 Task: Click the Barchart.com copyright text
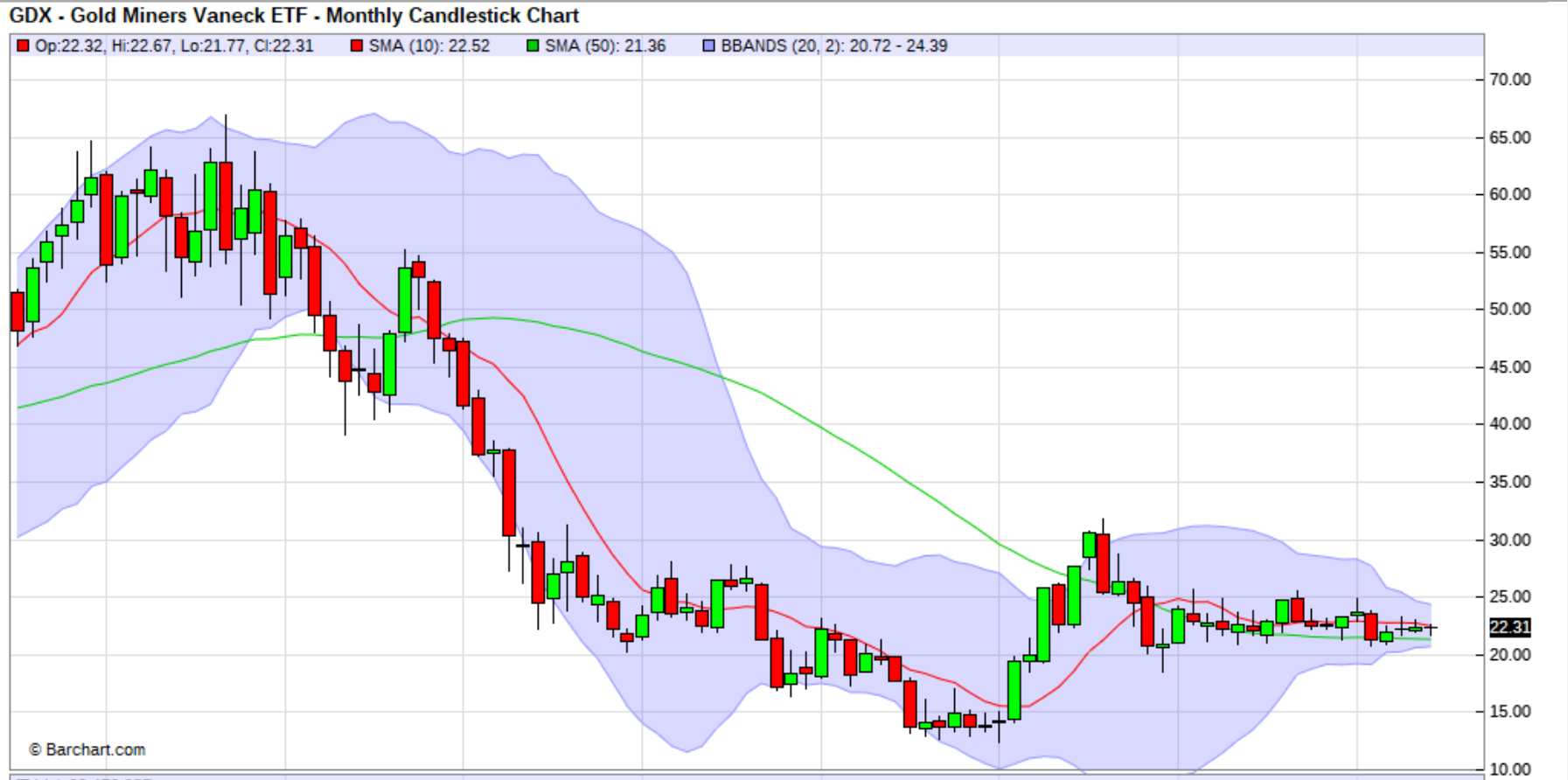tap(87, 749)
